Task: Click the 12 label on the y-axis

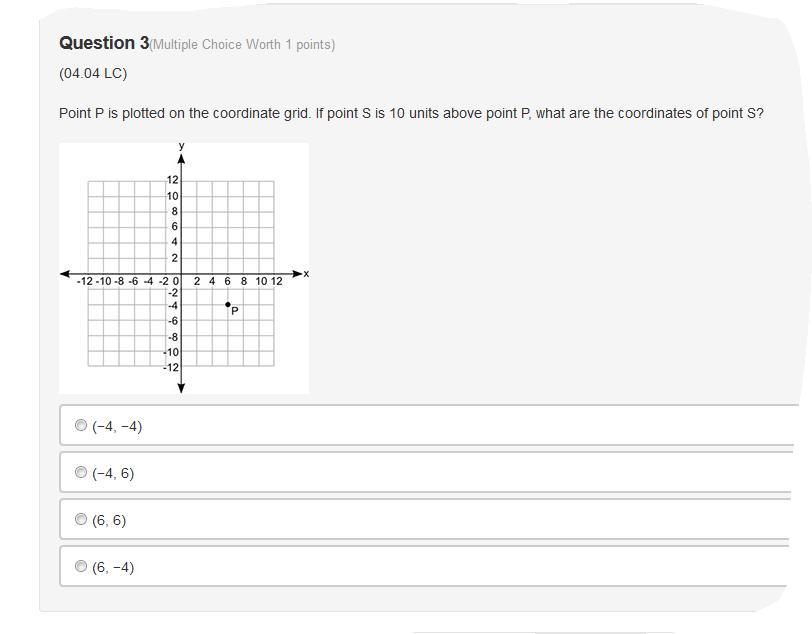Action: pyautogui.click(x=172, y=180)
